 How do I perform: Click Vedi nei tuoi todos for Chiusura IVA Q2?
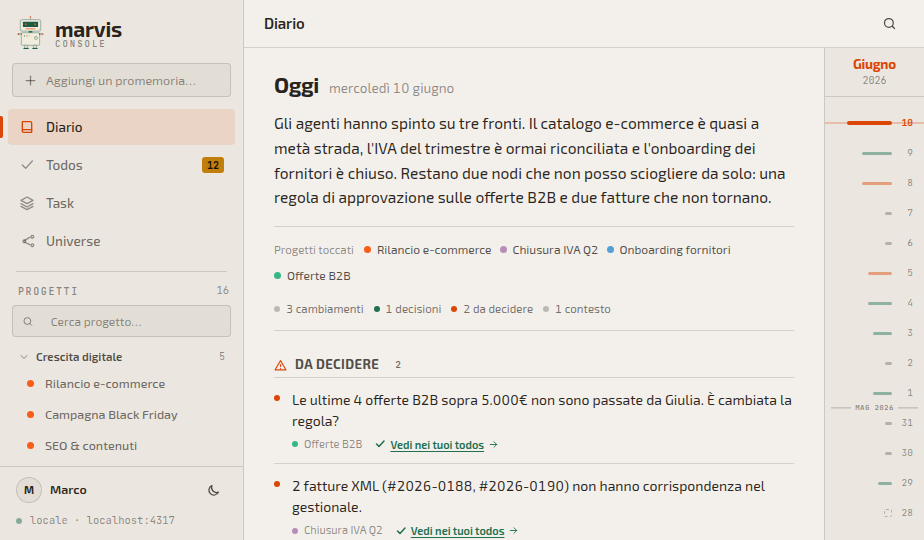point(457,531)
